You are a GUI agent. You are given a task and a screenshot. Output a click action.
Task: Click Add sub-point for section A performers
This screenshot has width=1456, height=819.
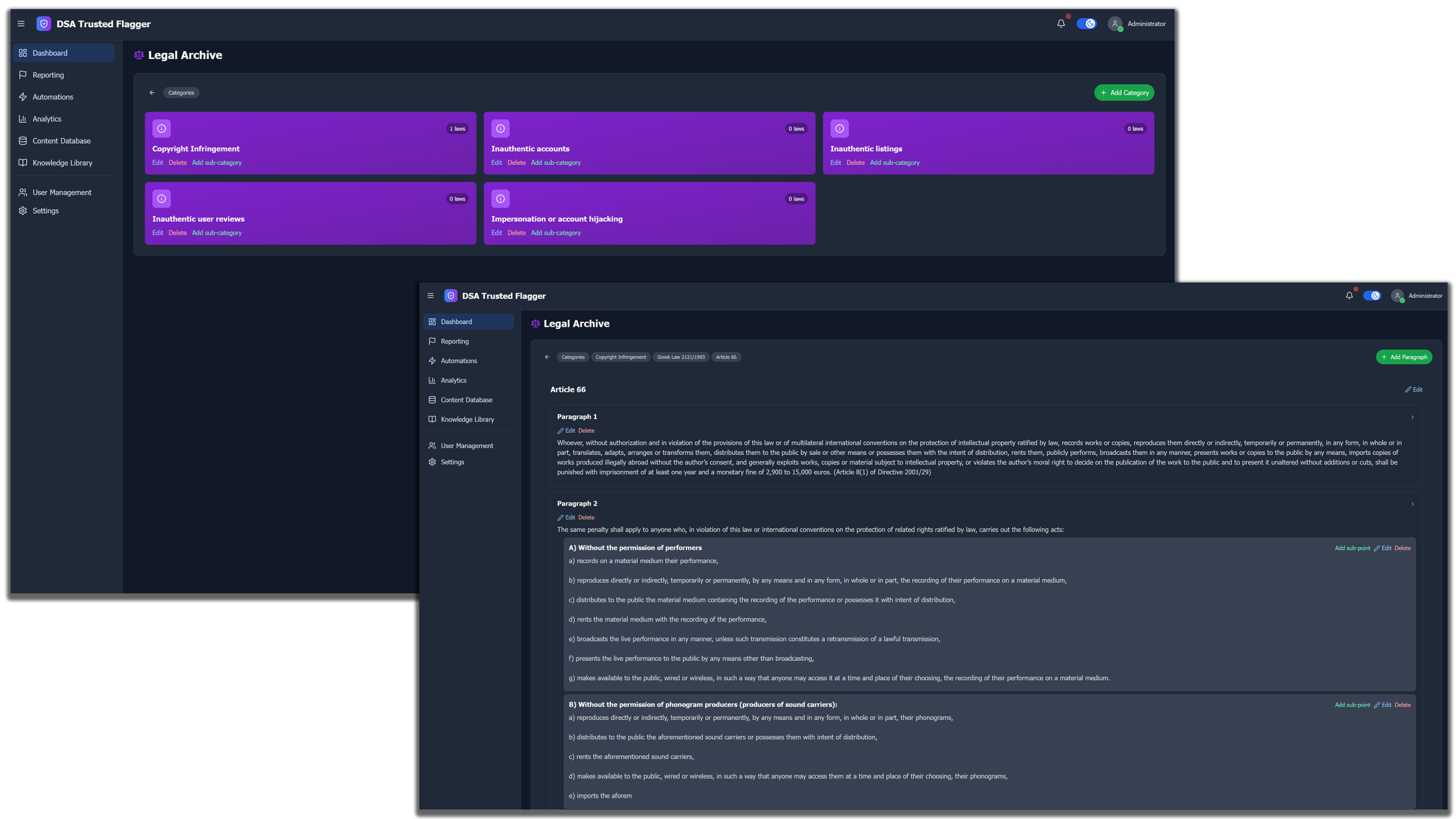click(x=1352, y=548)
